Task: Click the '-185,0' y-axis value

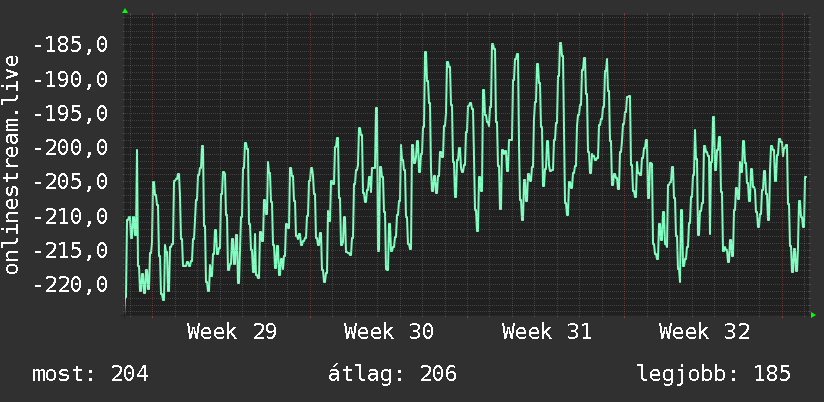Action: point(70,46)
